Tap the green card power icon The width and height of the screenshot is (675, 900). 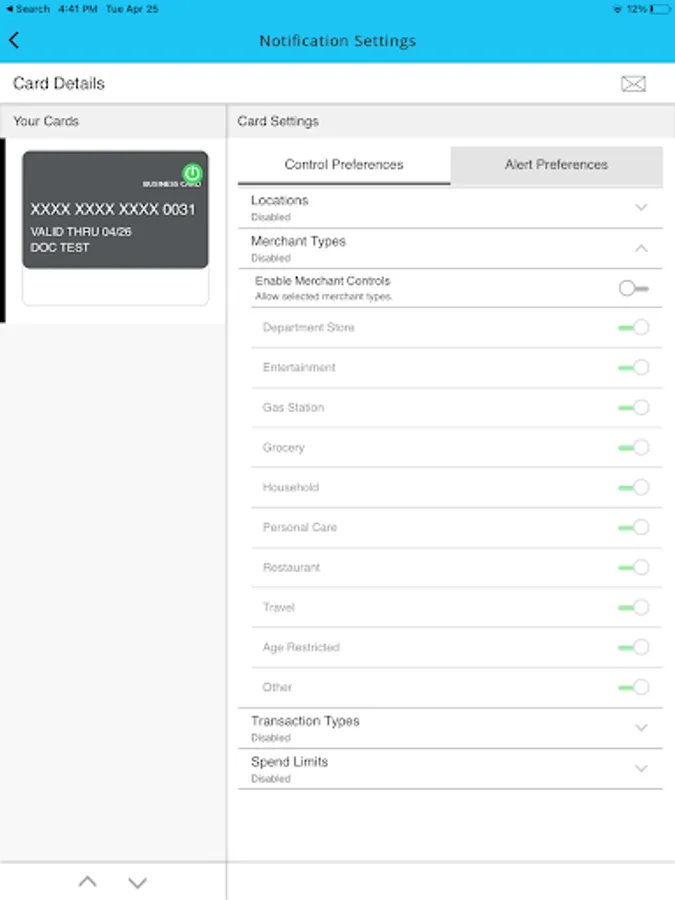192,173
